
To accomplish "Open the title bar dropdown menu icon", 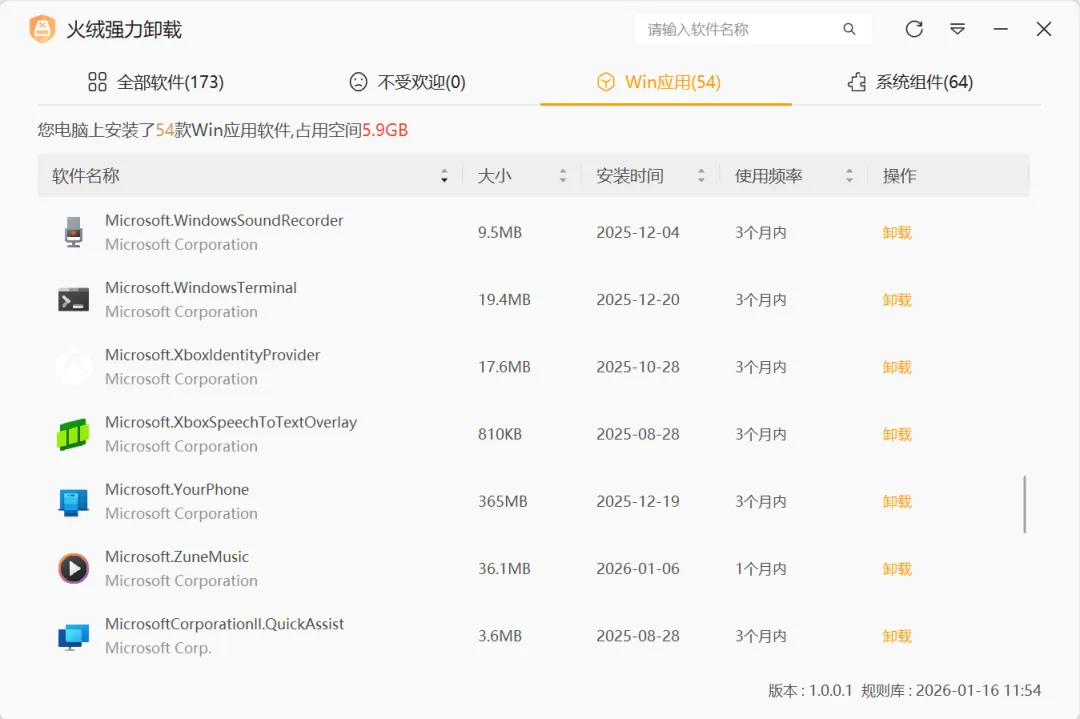I will click(x=957, y=29).
